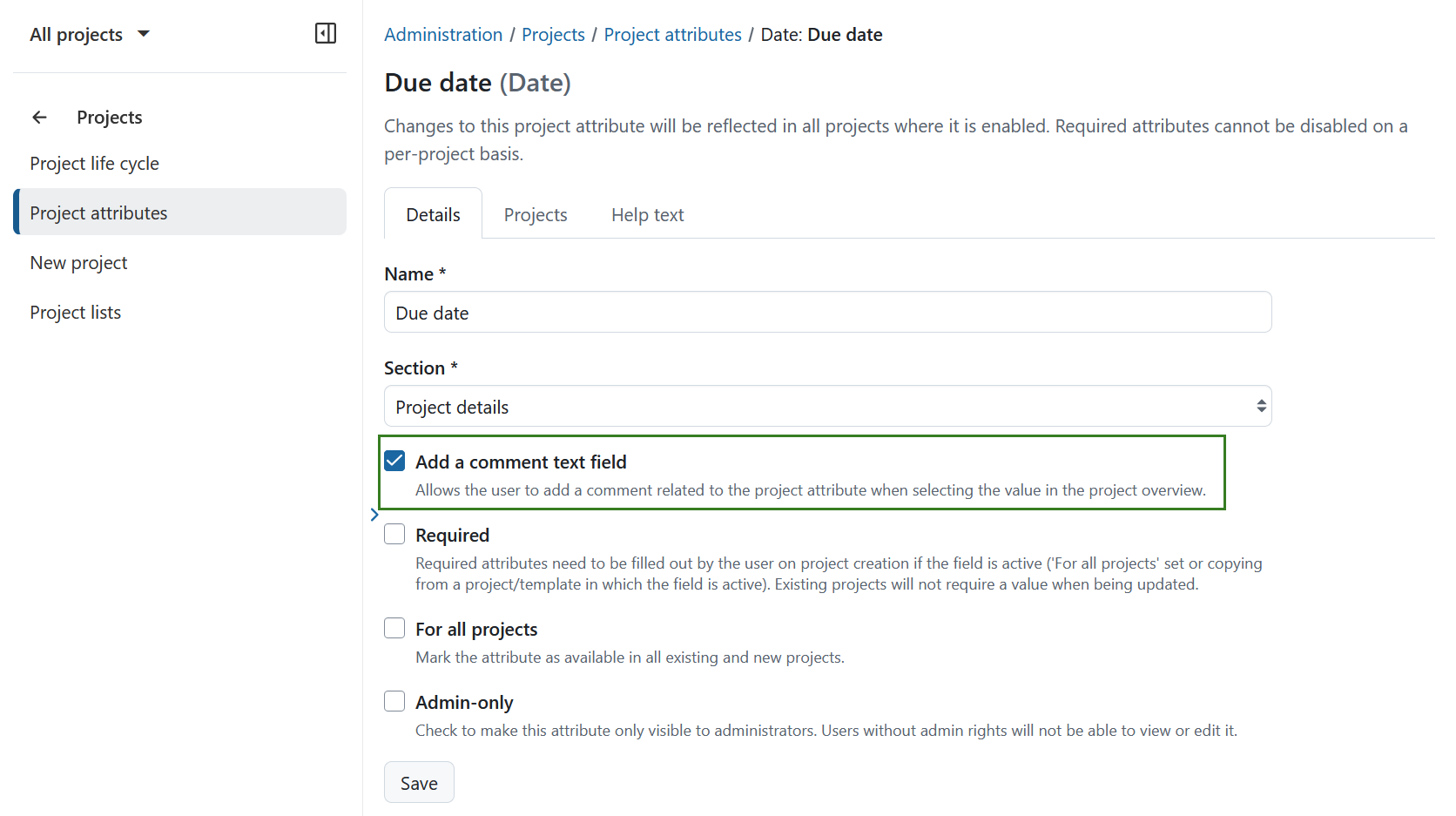
Task: Open the Section dropdown showing Project details
Action: click(826, 406)
